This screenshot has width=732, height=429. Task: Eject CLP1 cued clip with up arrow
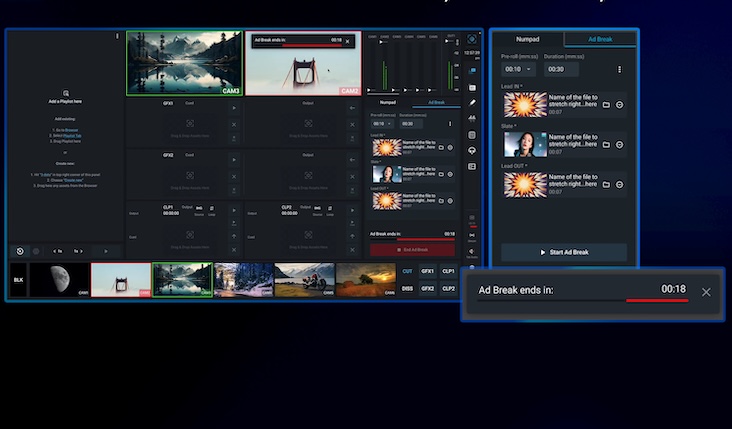(x=234, y=236)
